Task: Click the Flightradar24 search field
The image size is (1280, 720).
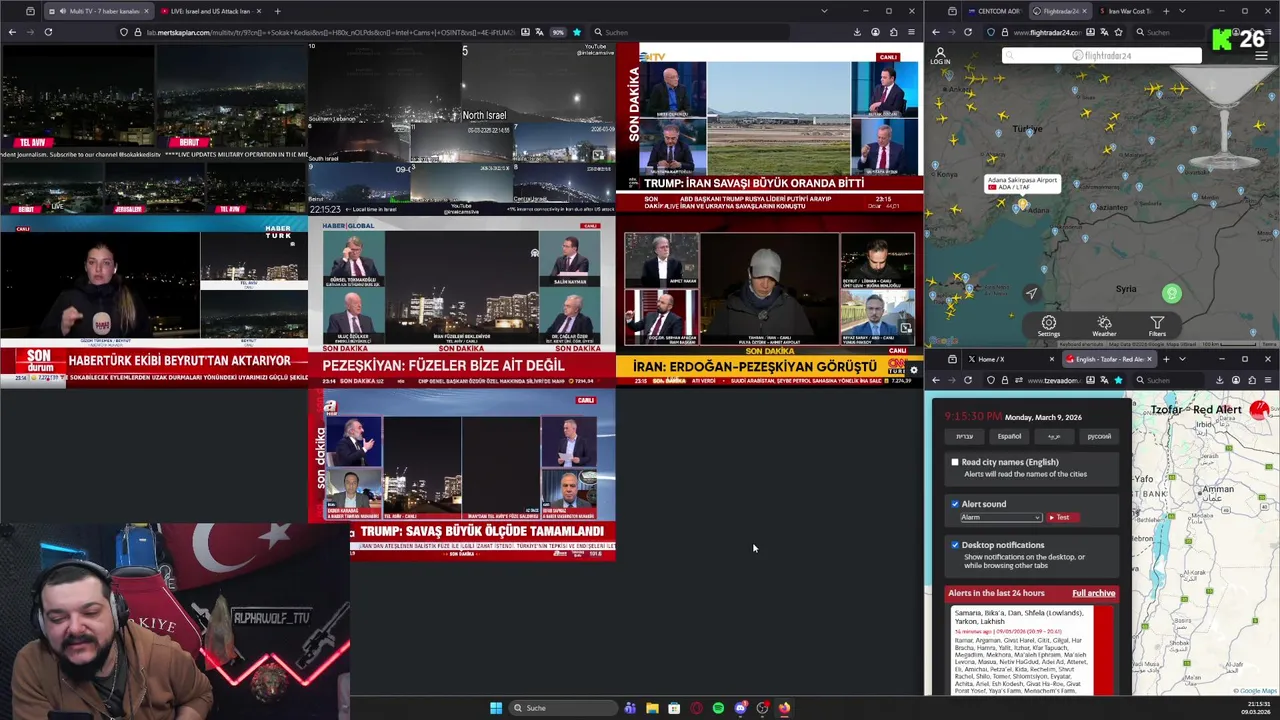Action: [x=1101, y=55]
